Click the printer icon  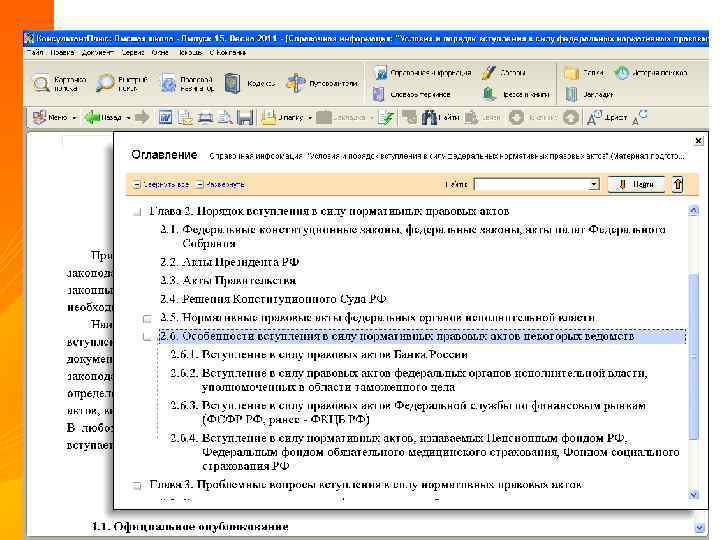point(205,118)
